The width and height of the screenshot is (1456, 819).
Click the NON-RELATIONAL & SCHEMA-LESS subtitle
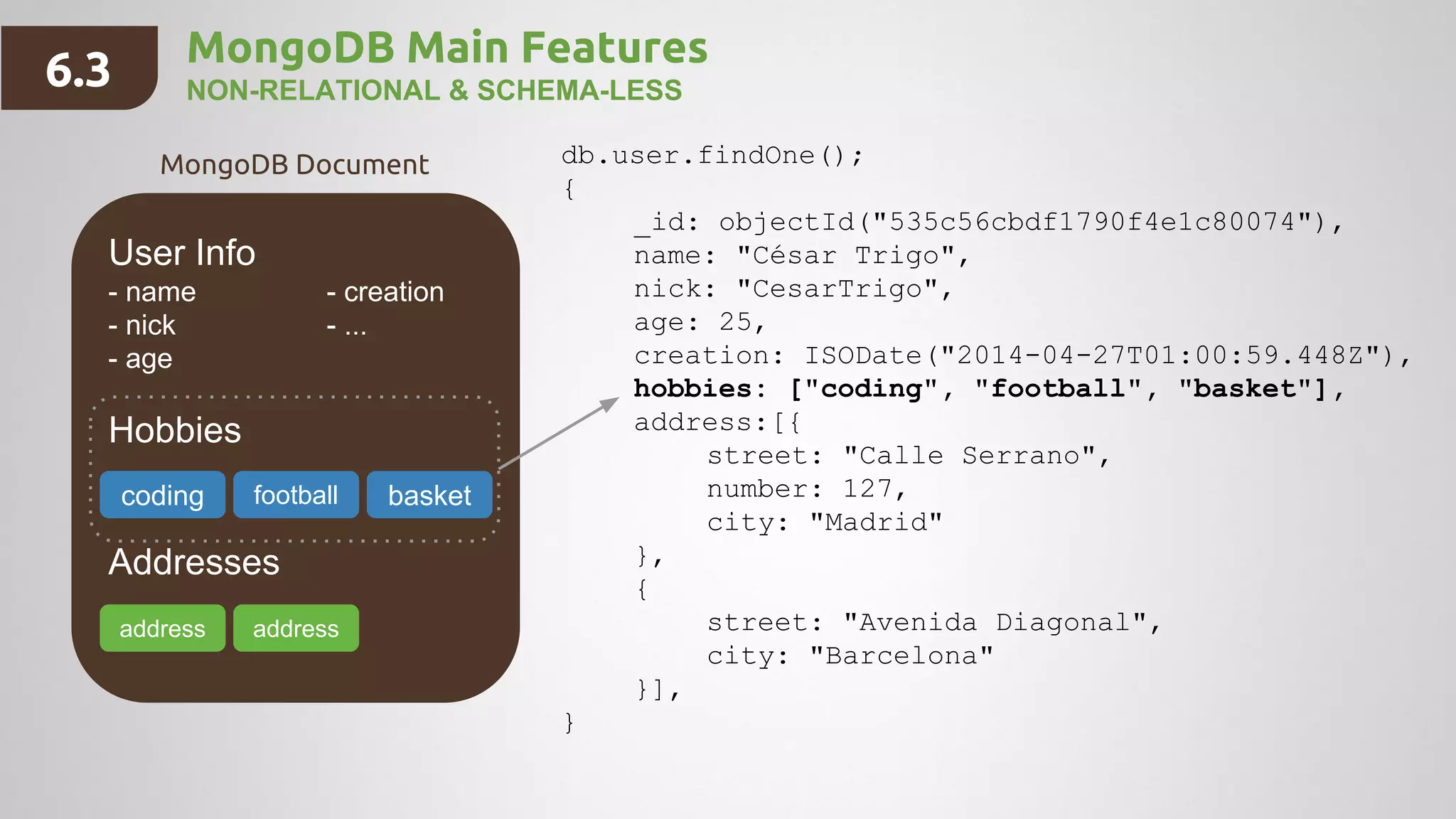(434, 90)
